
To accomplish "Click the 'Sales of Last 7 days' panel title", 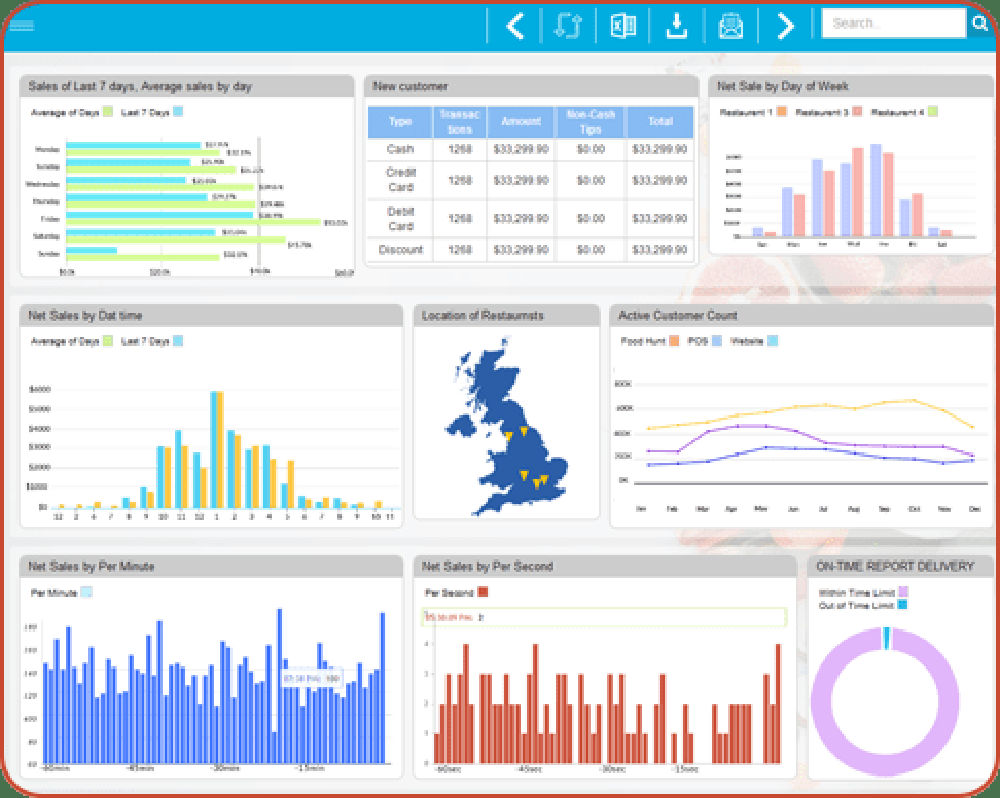I will click(x=140, y=86).
